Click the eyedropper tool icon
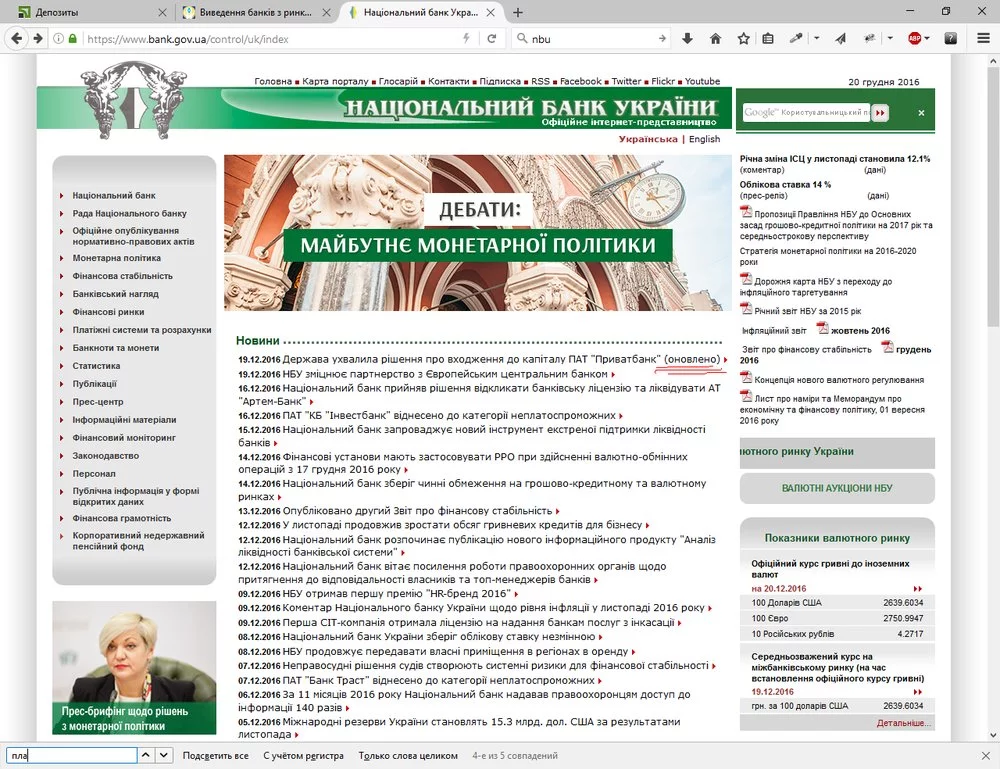This screenshot has width=1000, height=769. click(x=796, y=39)
